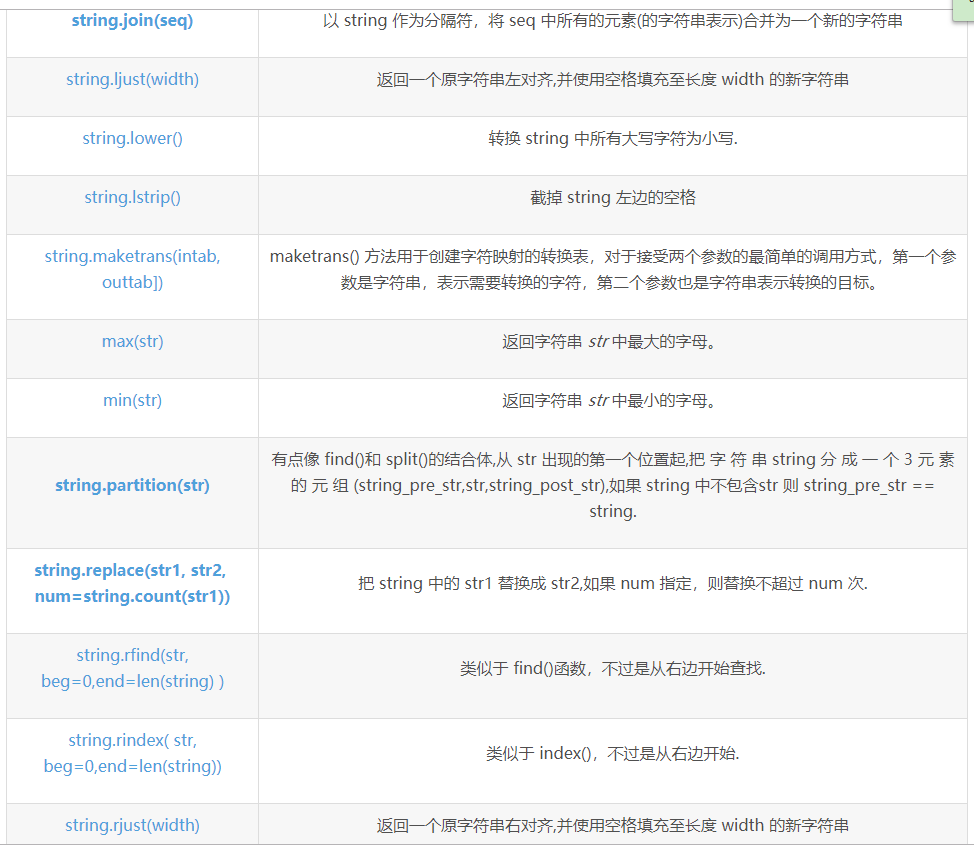
Task: Open the string.lstrip() reference link
Action: (x=132, y=197)
